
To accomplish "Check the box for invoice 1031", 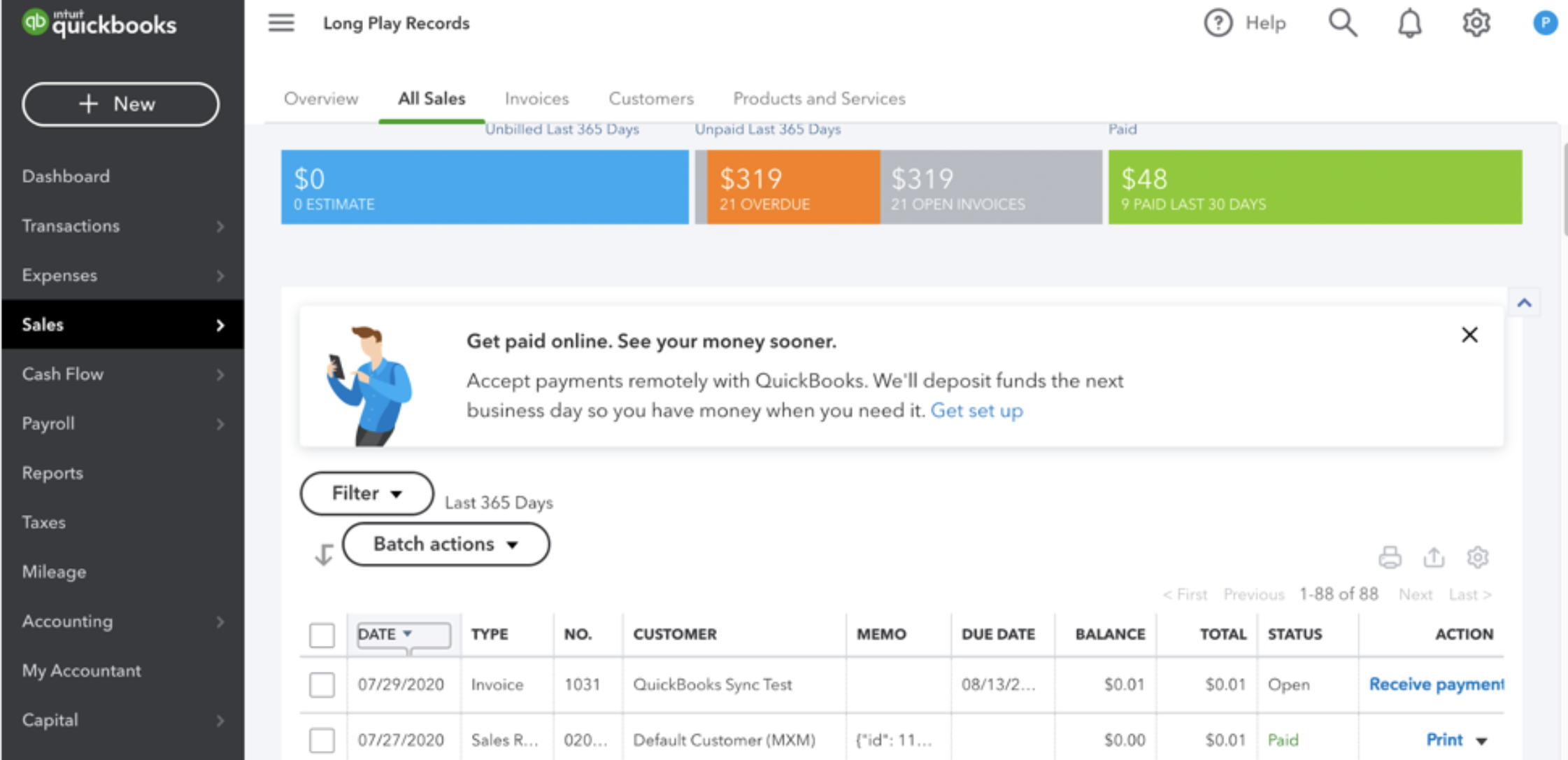I will (x=322, y=684).
